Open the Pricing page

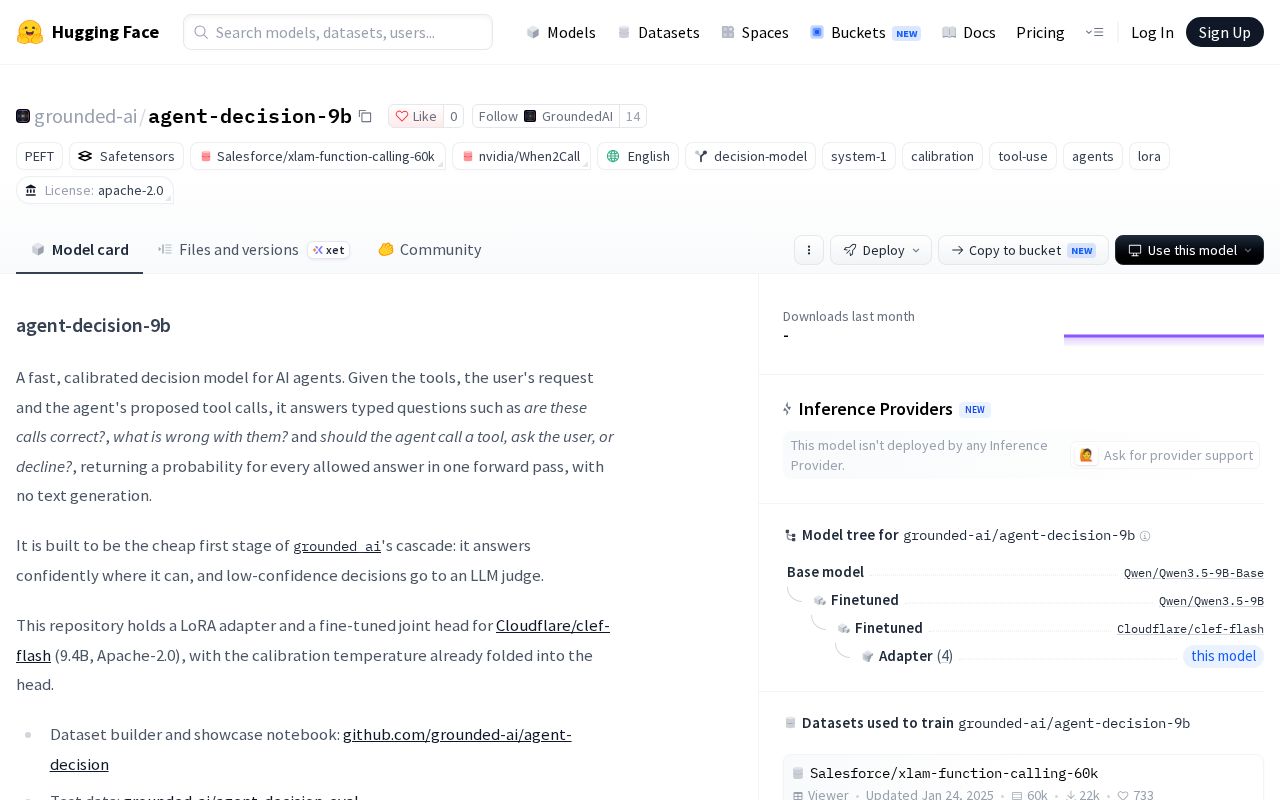coord(1040,32)
